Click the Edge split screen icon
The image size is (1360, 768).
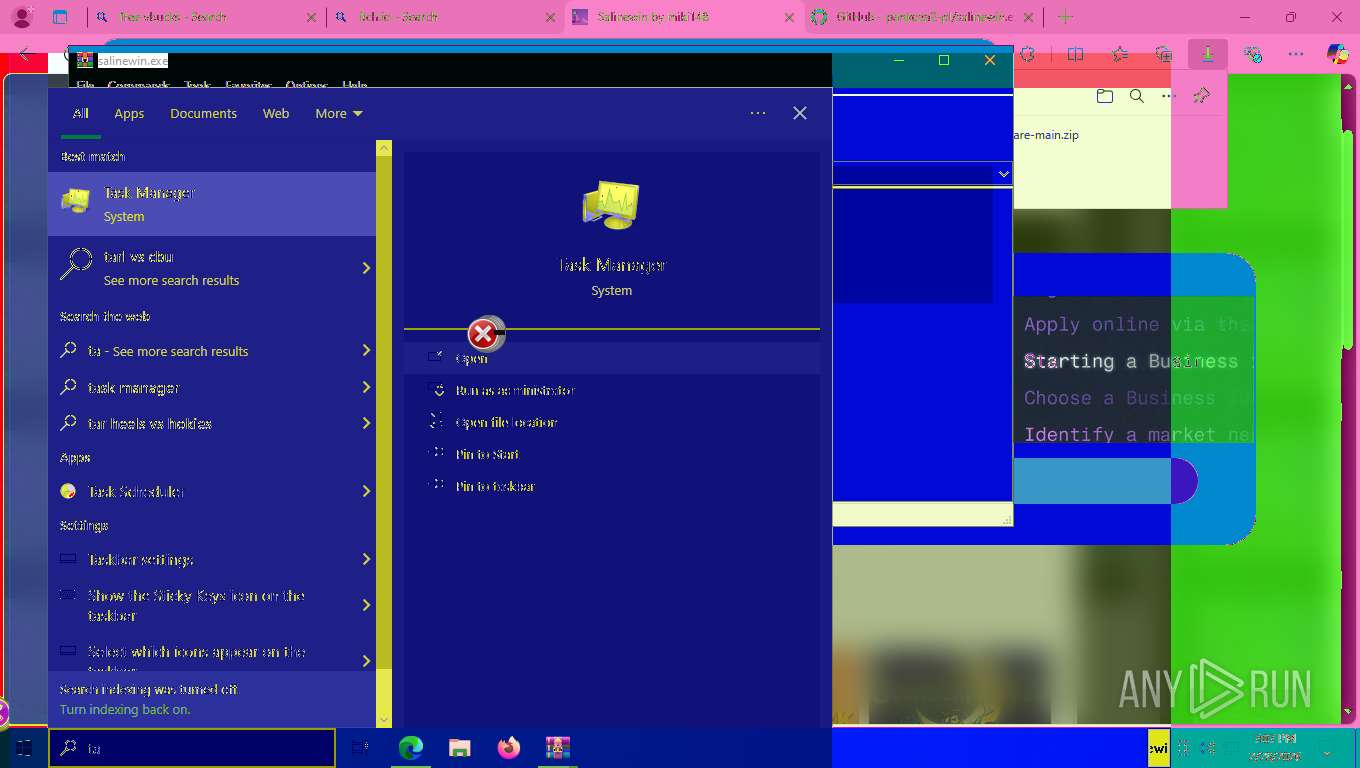[1075, 55]
